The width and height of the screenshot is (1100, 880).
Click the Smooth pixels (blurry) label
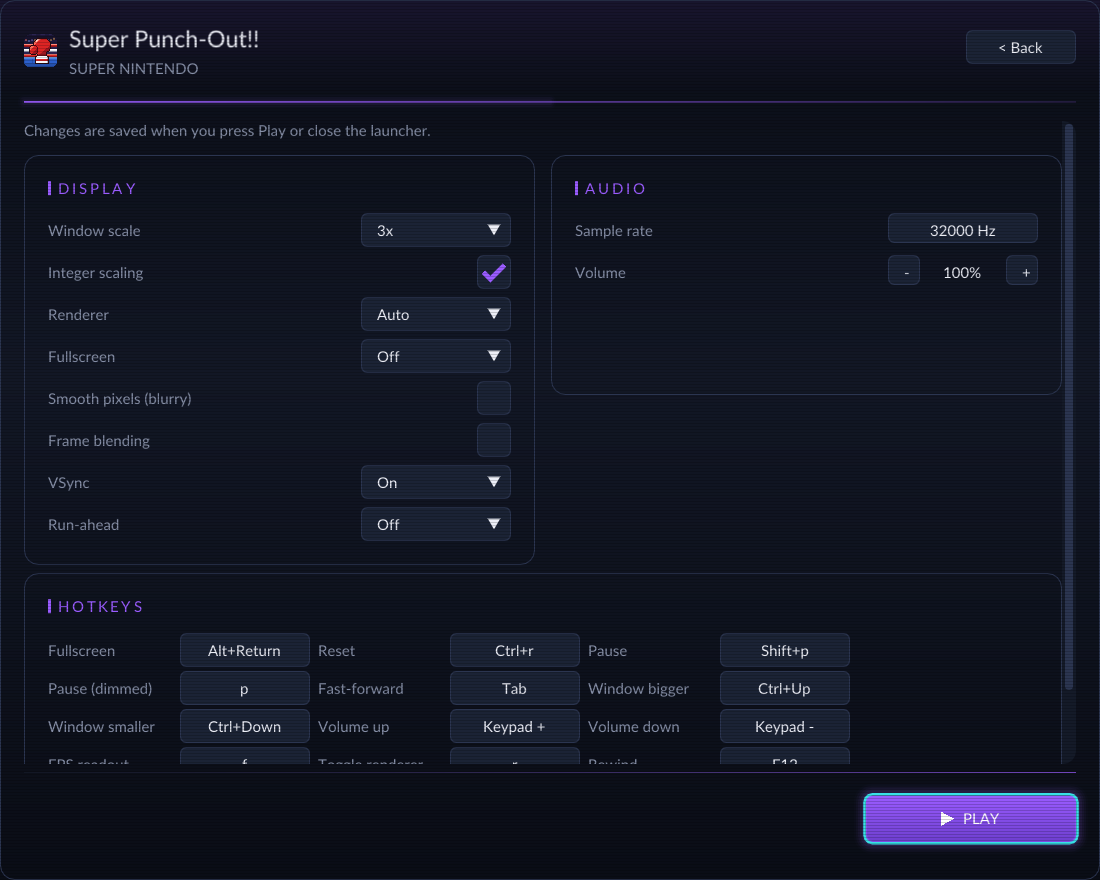coord(119,399)
